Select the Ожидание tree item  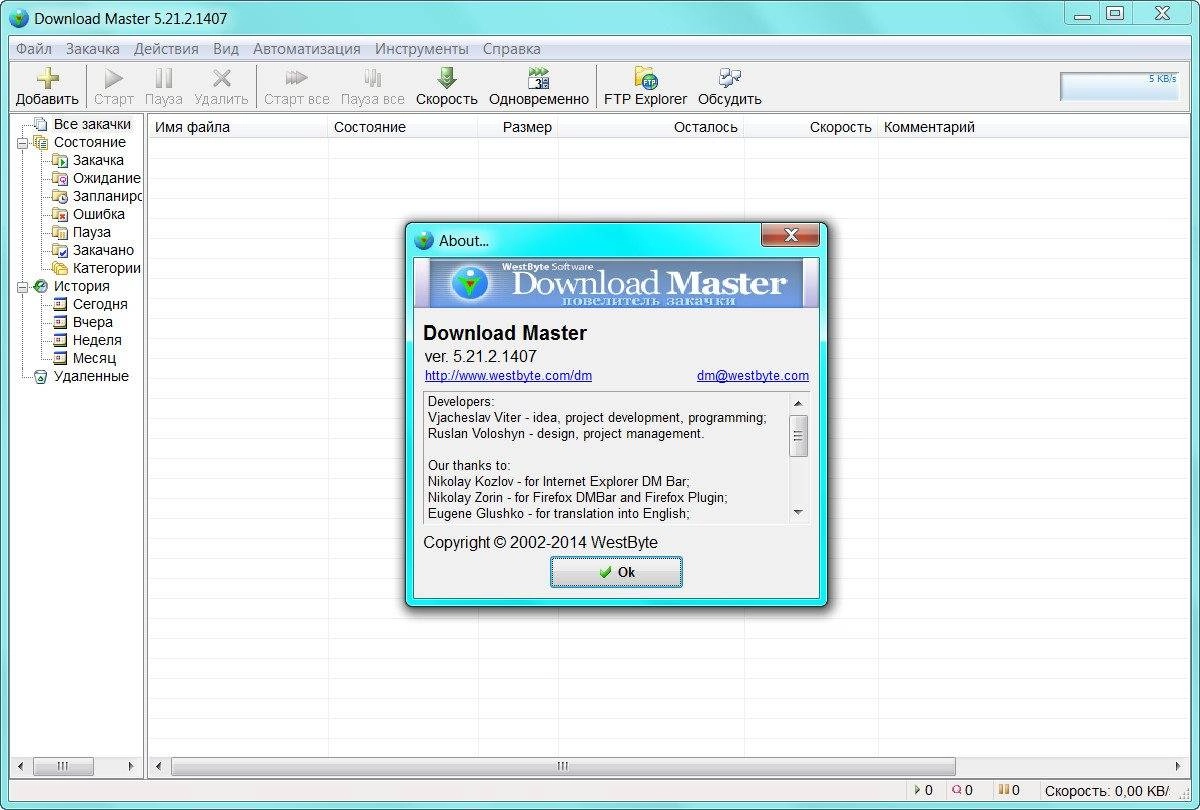[x=106, y=178]
